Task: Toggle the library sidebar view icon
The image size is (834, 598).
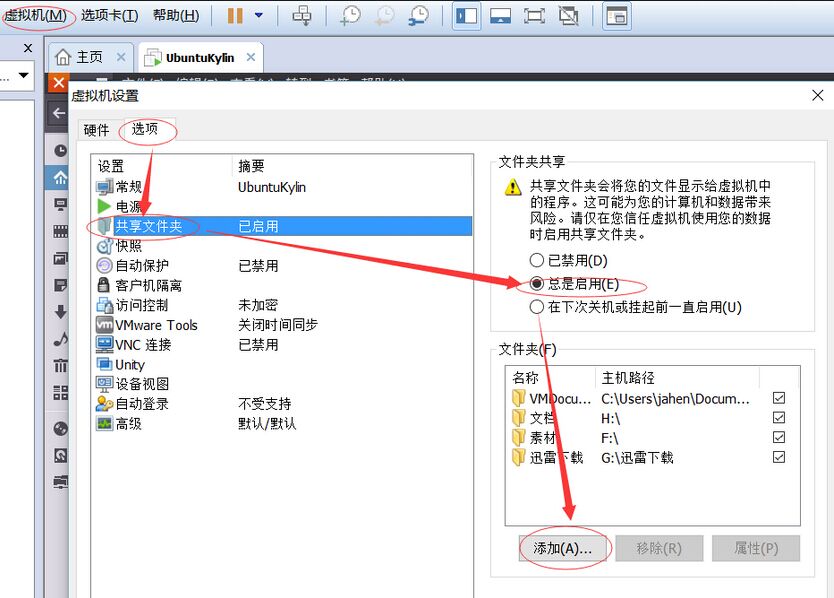Action: click(466, 15)
